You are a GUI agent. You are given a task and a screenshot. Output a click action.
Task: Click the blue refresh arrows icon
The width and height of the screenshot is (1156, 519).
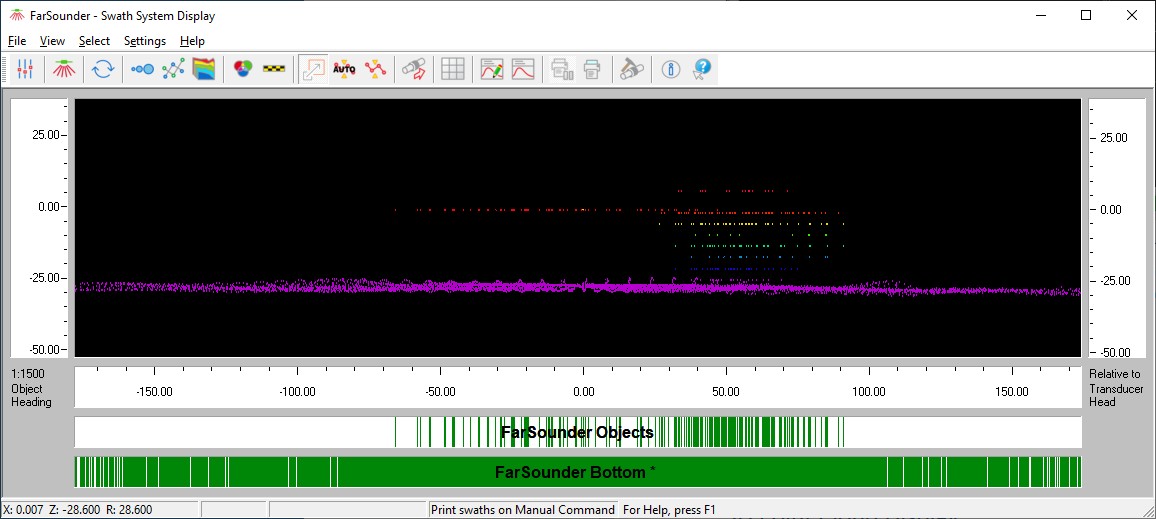coord(102,69)
